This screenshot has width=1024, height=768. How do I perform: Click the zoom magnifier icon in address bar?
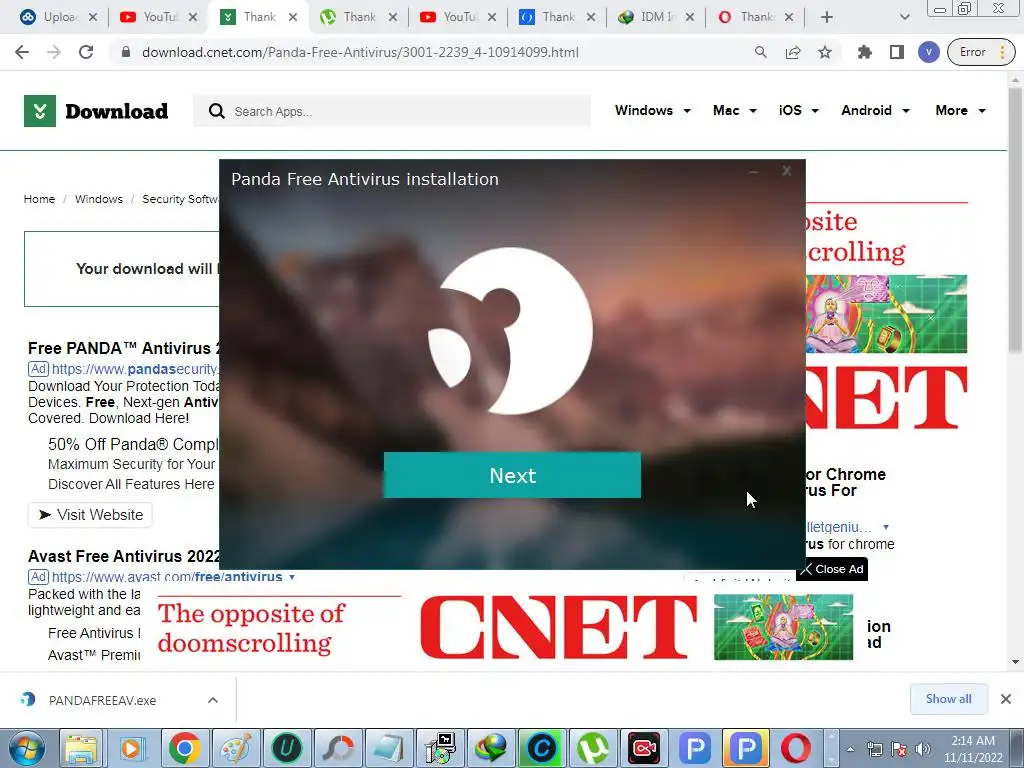[x=760, y=52]
